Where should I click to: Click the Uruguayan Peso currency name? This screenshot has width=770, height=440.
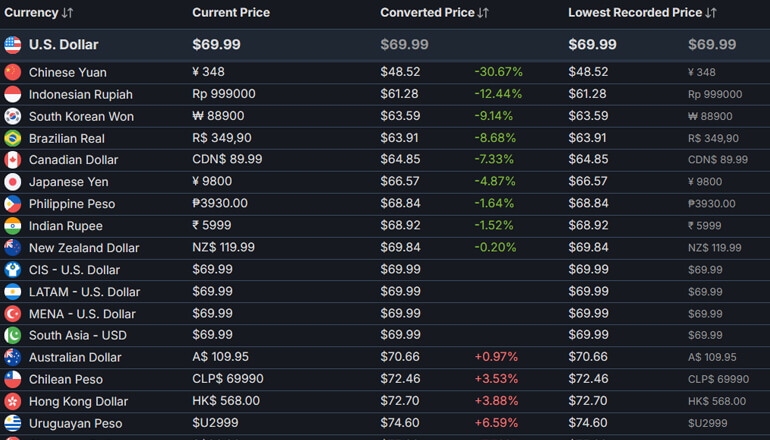[75, 423]
